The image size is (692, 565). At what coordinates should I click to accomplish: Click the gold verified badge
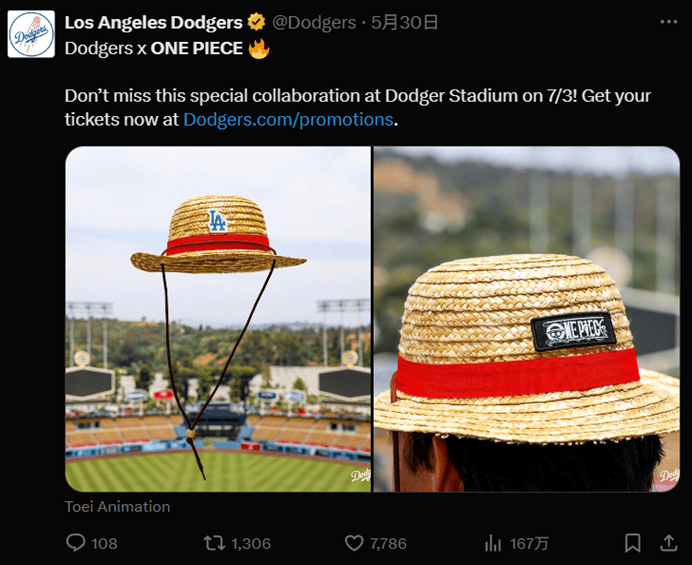(x=257, y=22)
